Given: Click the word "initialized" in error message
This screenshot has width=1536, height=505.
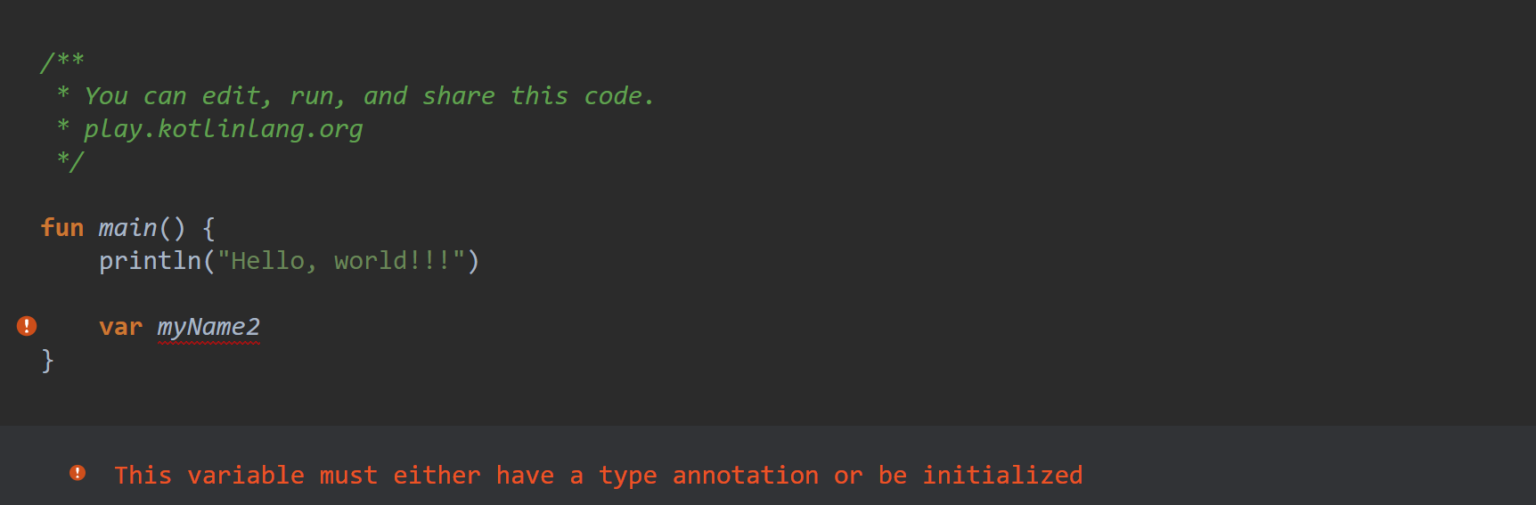Looking at the screenshot, I should (1002, 475).
